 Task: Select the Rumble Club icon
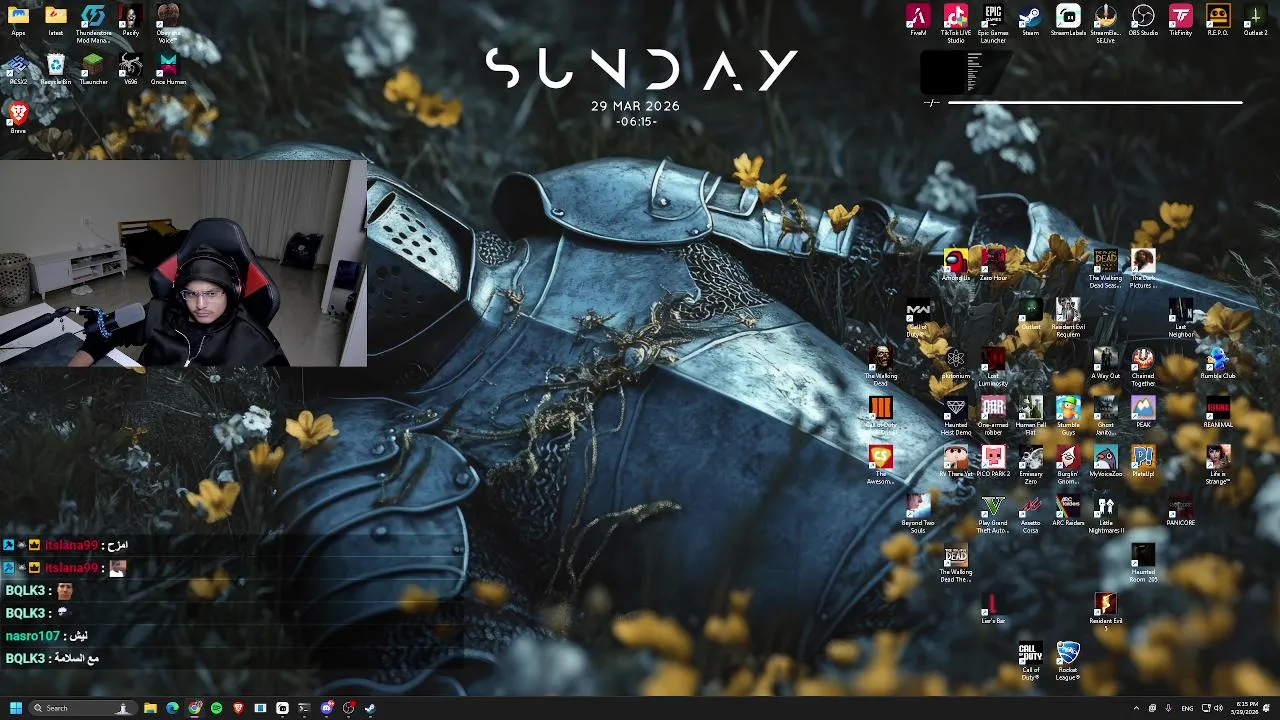coord(1218,364)
